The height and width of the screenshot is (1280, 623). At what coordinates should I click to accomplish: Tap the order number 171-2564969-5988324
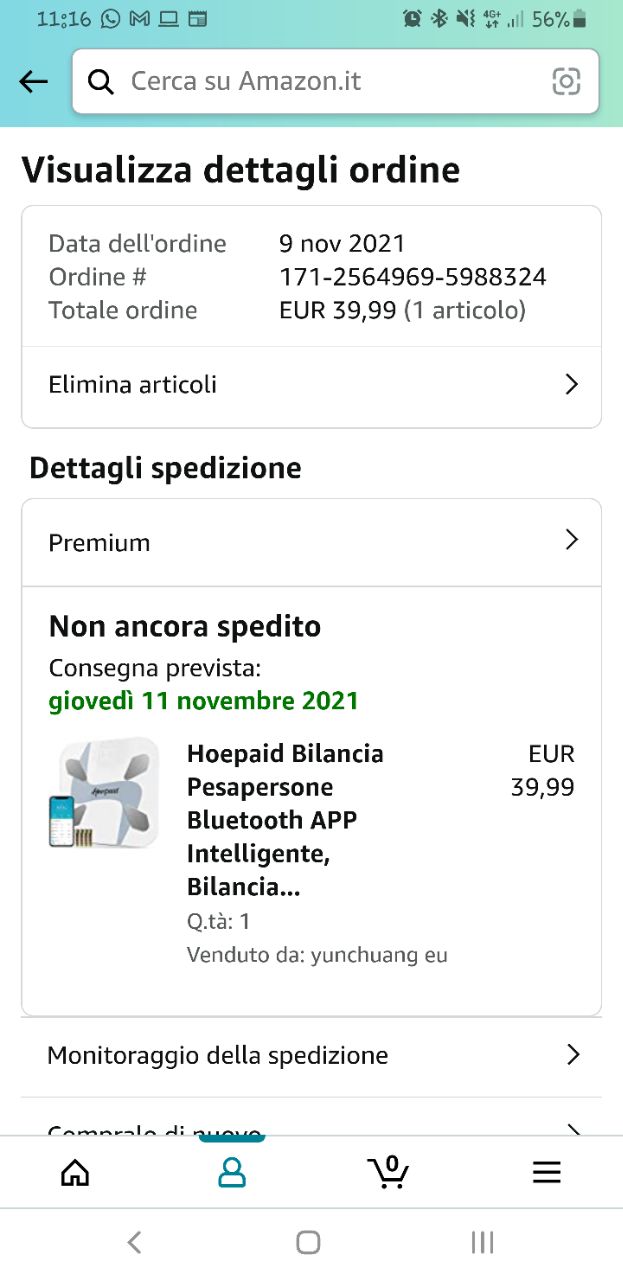pyautogui.click(x=412, y=277)
